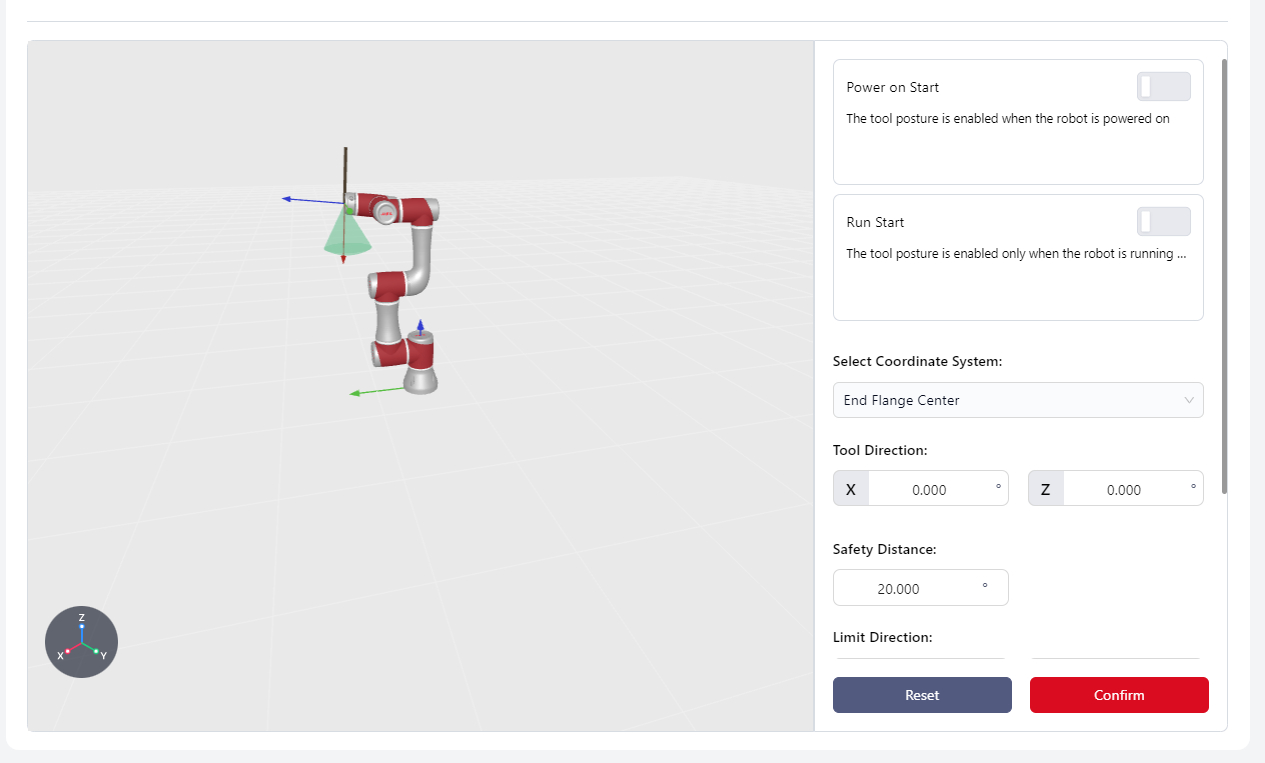Click the X axis handle on orientation gizmo
Image resolution: width=1265 pixels, height=763 pixels.
pyautogui.click(x=67, y=652)
